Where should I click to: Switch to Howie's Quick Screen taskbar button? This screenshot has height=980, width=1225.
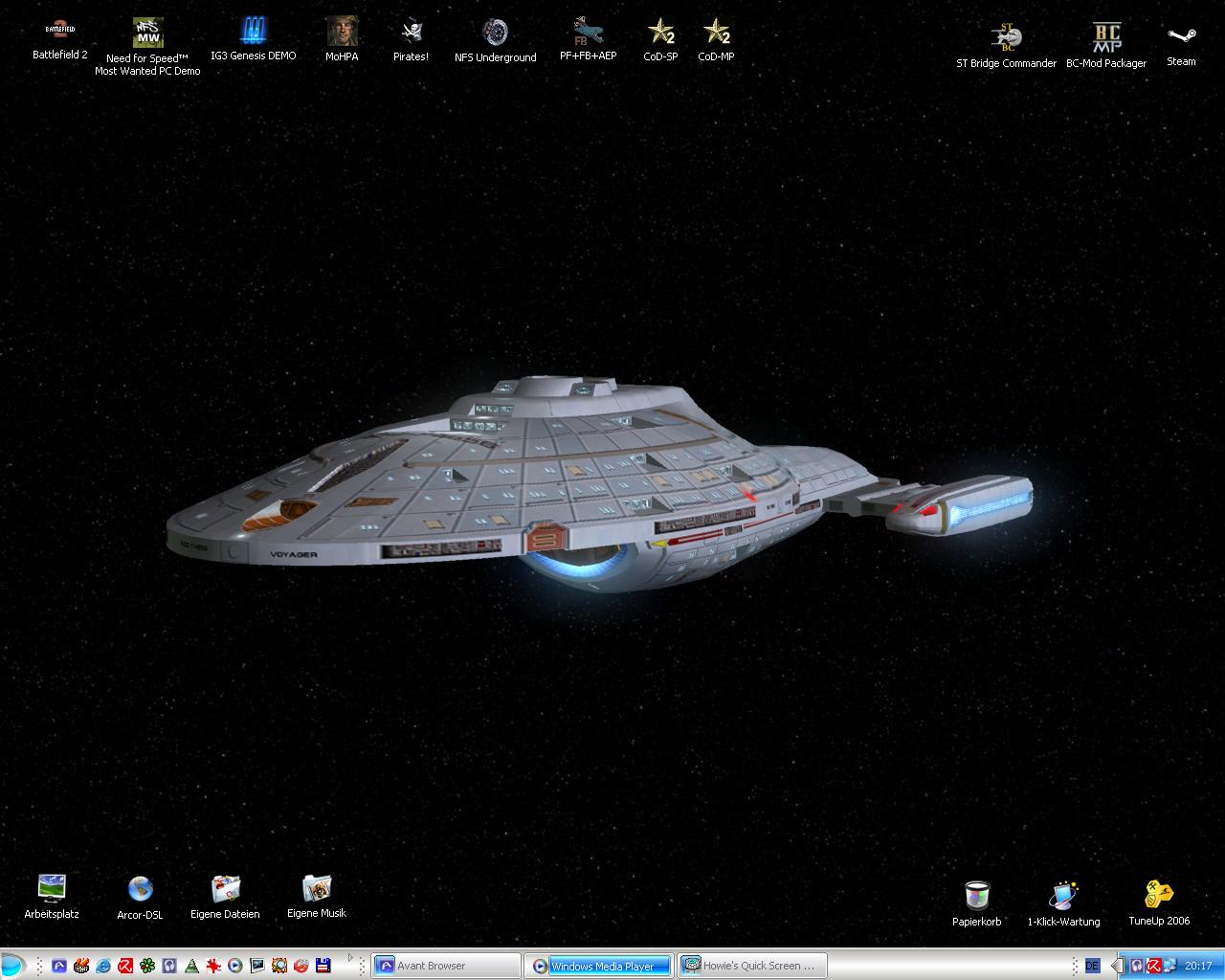752,966
